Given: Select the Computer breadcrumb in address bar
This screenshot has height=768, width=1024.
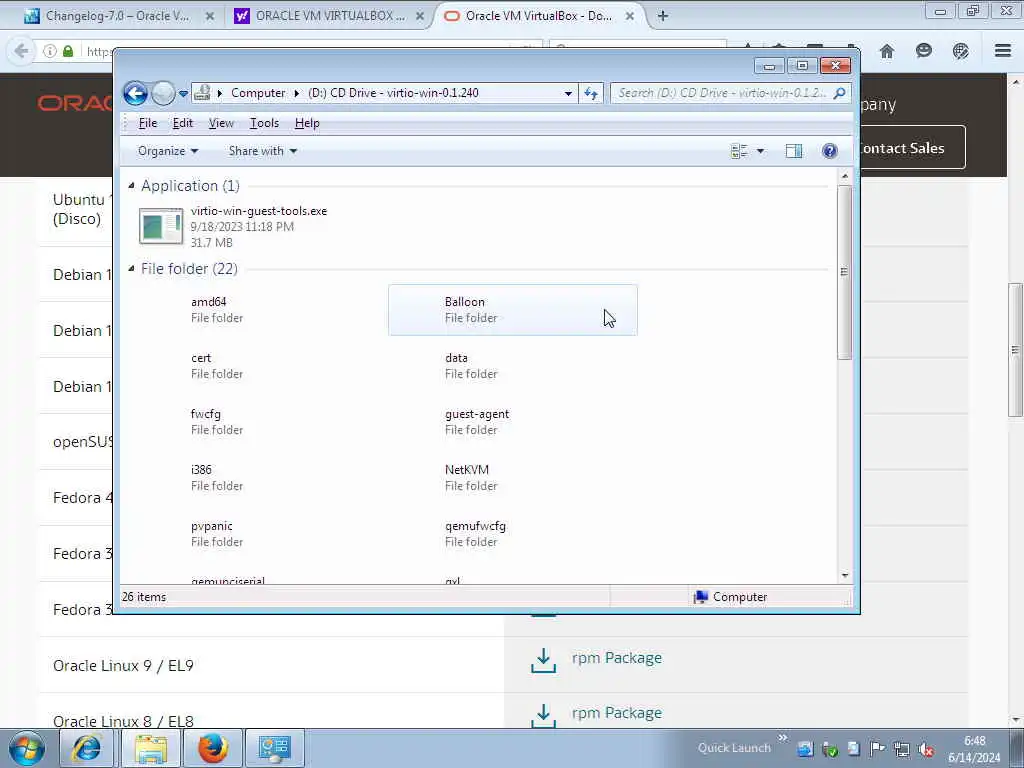Looking at the screenshot, I should click(x=258, y=93).
